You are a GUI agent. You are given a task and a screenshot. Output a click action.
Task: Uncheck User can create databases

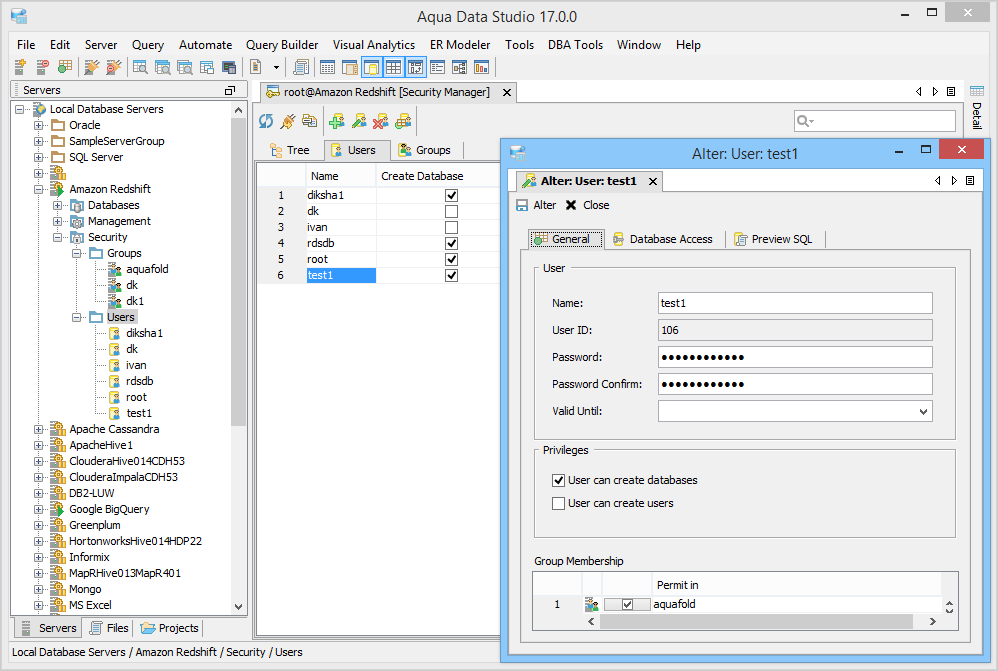pos(558,480)
